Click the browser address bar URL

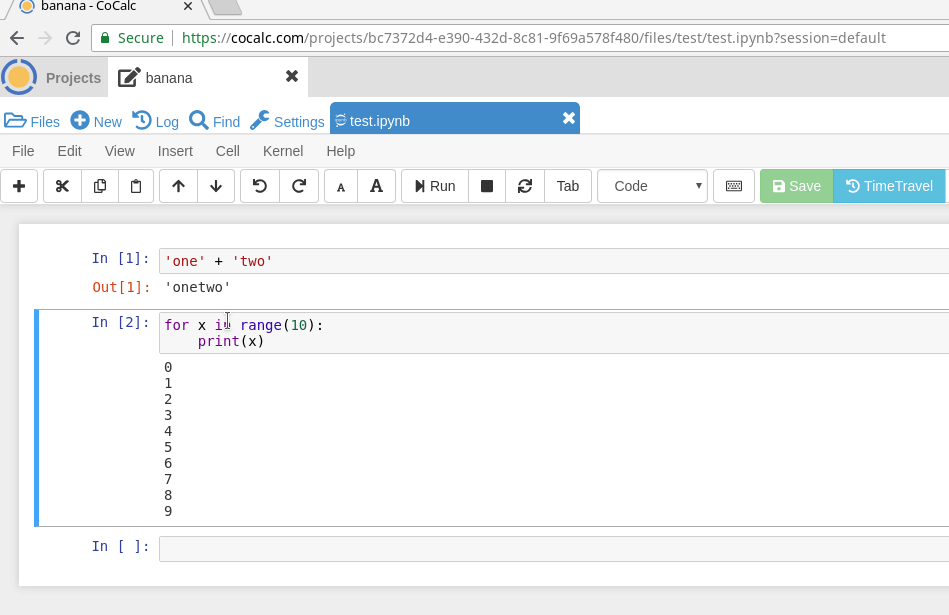(x=533, y=38)
